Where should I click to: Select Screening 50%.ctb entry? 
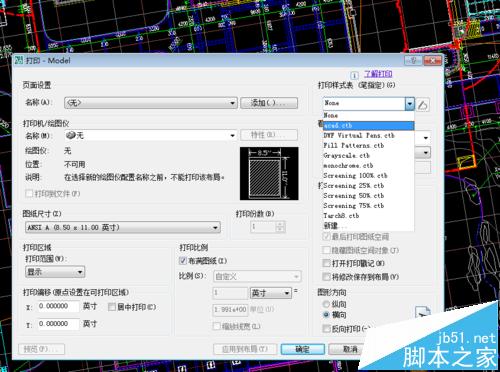[x=368, y=196]
